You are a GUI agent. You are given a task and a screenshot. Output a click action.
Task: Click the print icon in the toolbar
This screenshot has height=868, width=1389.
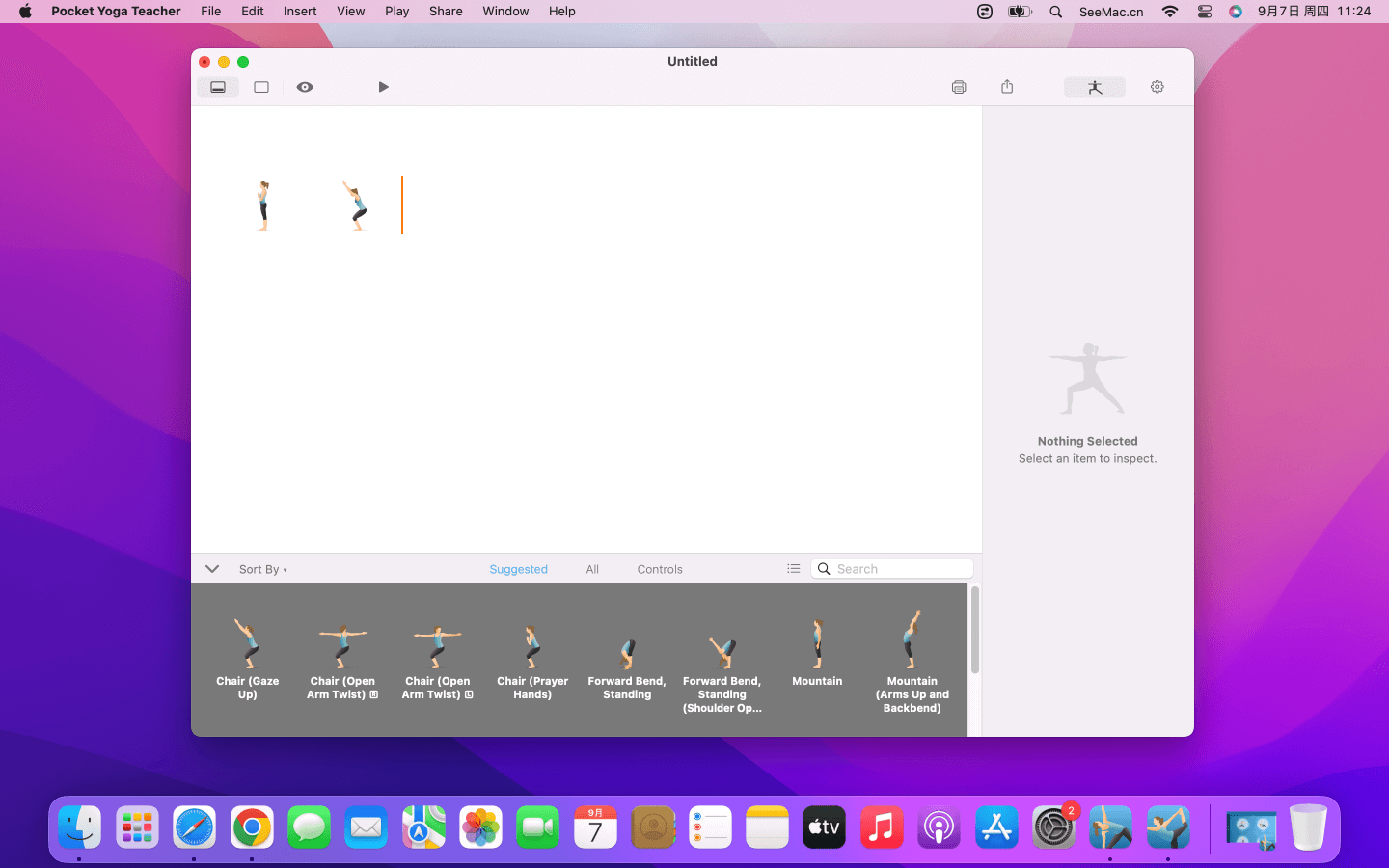958,87
